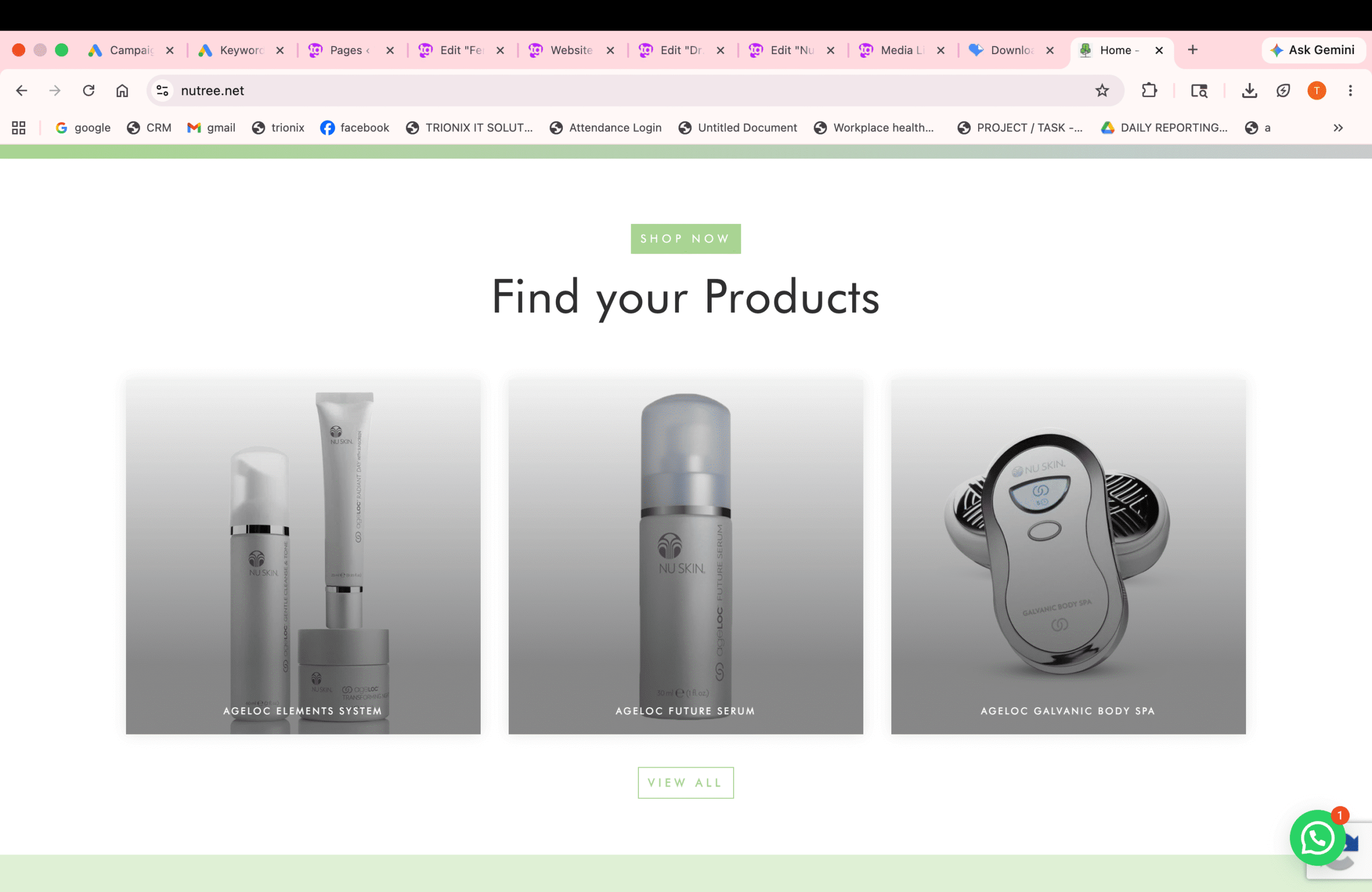Open the Untitled Document bookmark
Screen dimensions: 1372x892
[738, 128]
